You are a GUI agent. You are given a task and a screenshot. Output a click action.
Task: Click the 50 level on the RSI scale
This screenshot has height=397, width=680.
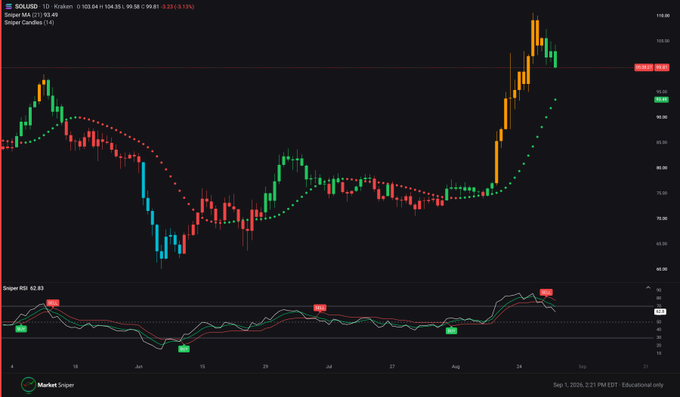[x=659, y=322]
